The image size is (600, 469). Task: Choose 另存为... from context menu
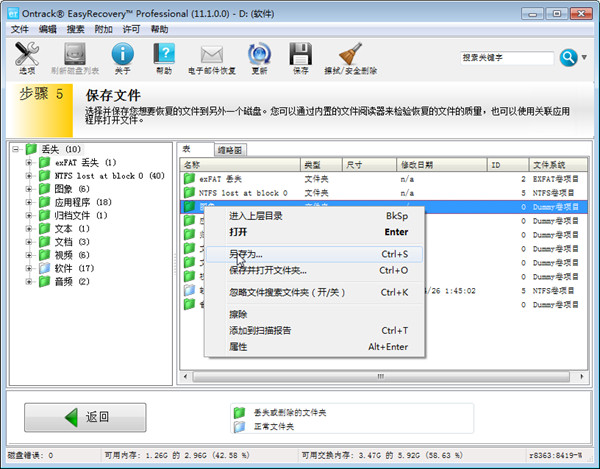point(314,254)
